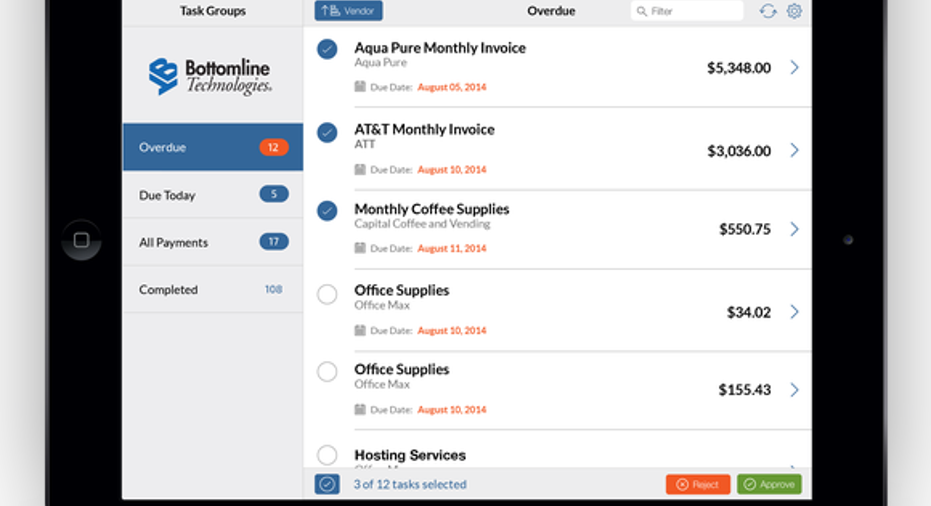The image size is (931, 506).
Task: Uncheck Monthly Coffee Supplies task
Action: click(x=327, y=210)
